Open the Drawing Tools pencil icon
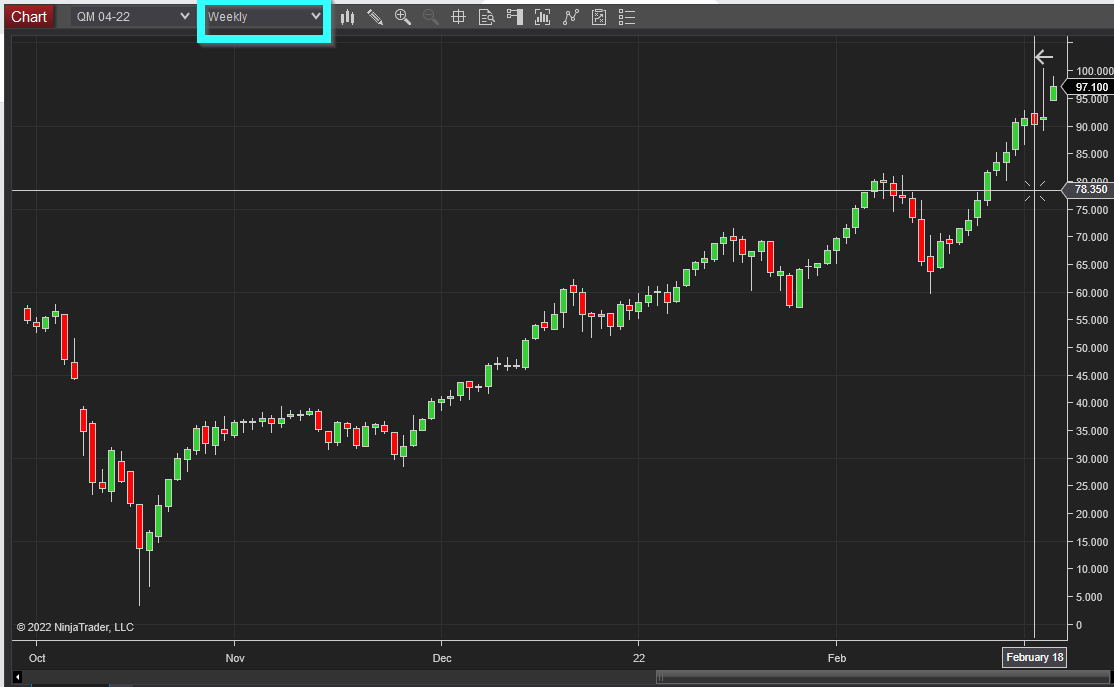Image resolution: width=1114 pixels, height=687 pixels. click(375, 17)
